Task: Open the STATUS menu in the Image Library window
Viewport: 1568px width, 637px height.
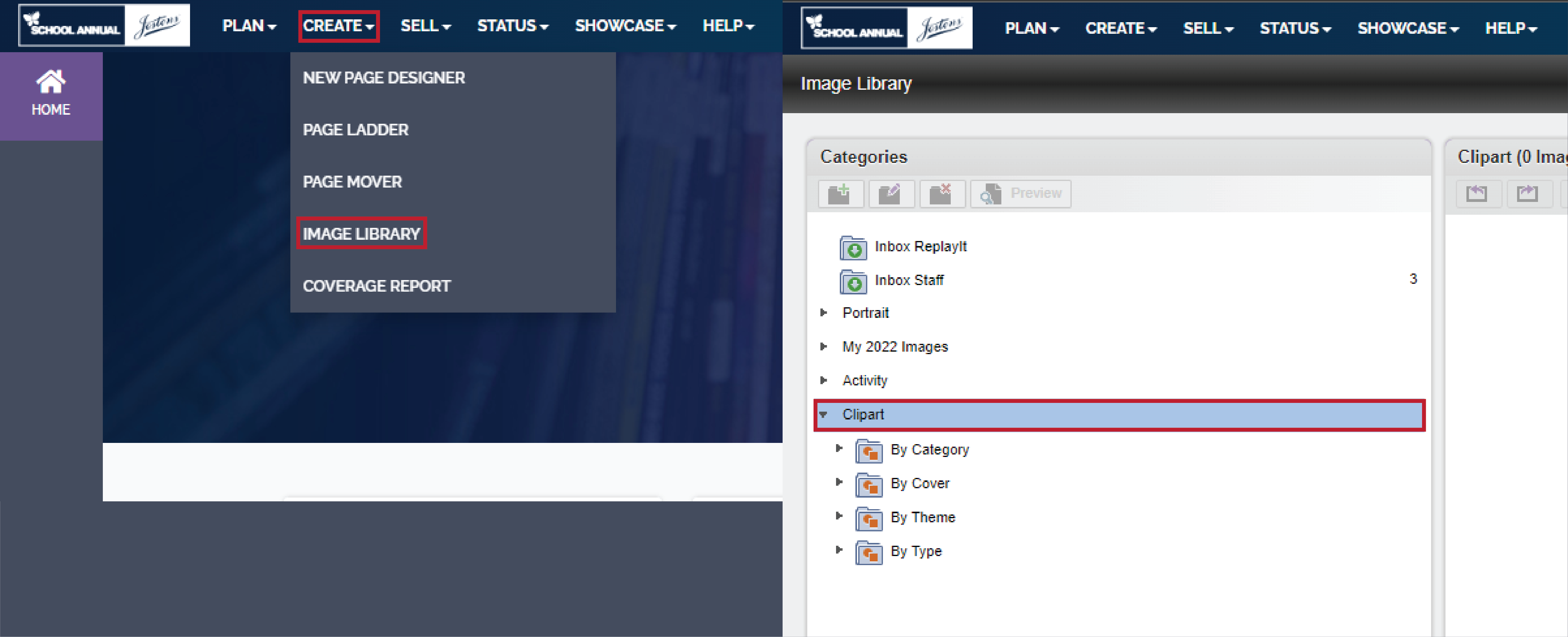Action: pos(1295,28)
